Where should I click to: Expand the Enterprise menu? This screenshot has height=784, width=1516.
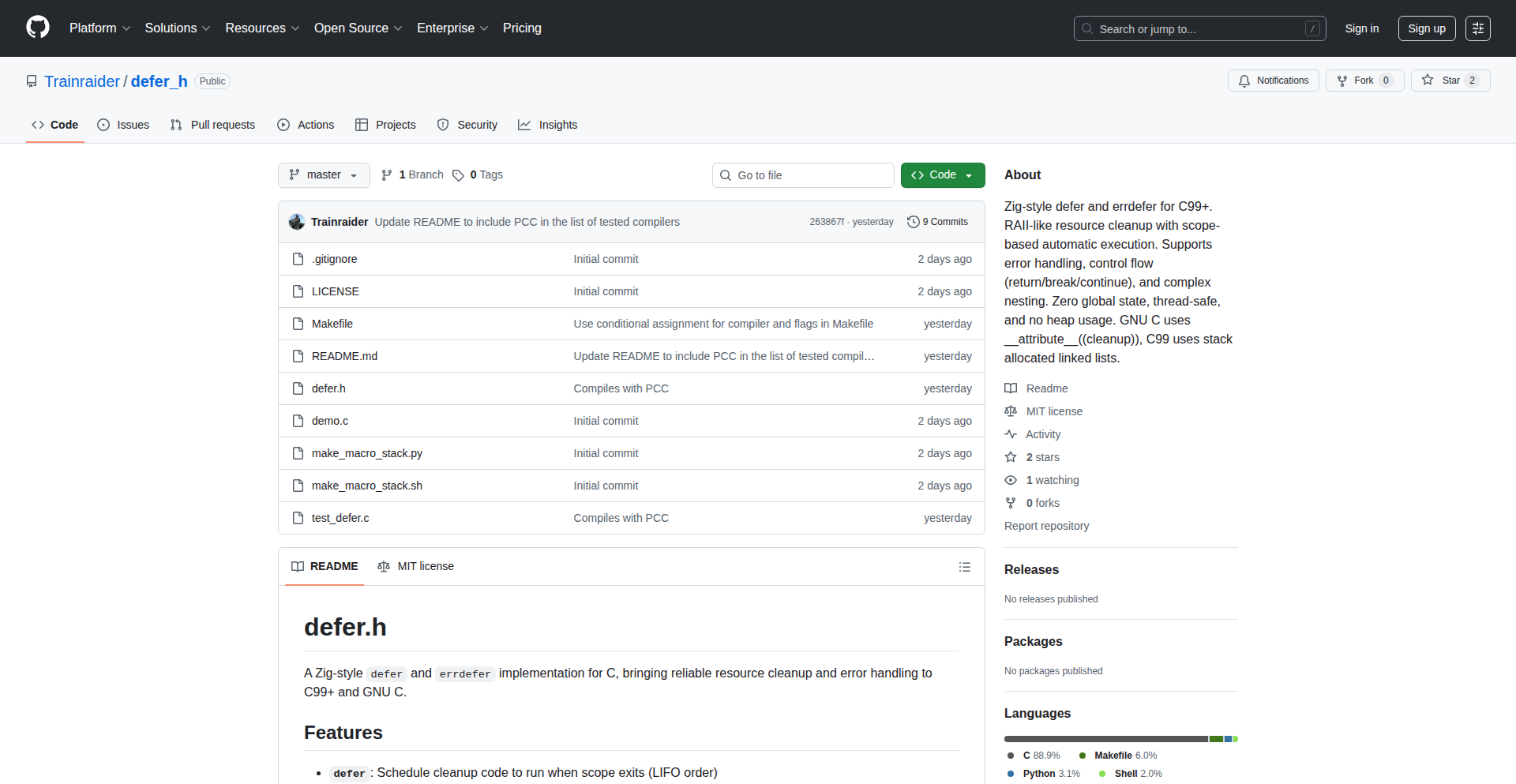coord(452,28)
